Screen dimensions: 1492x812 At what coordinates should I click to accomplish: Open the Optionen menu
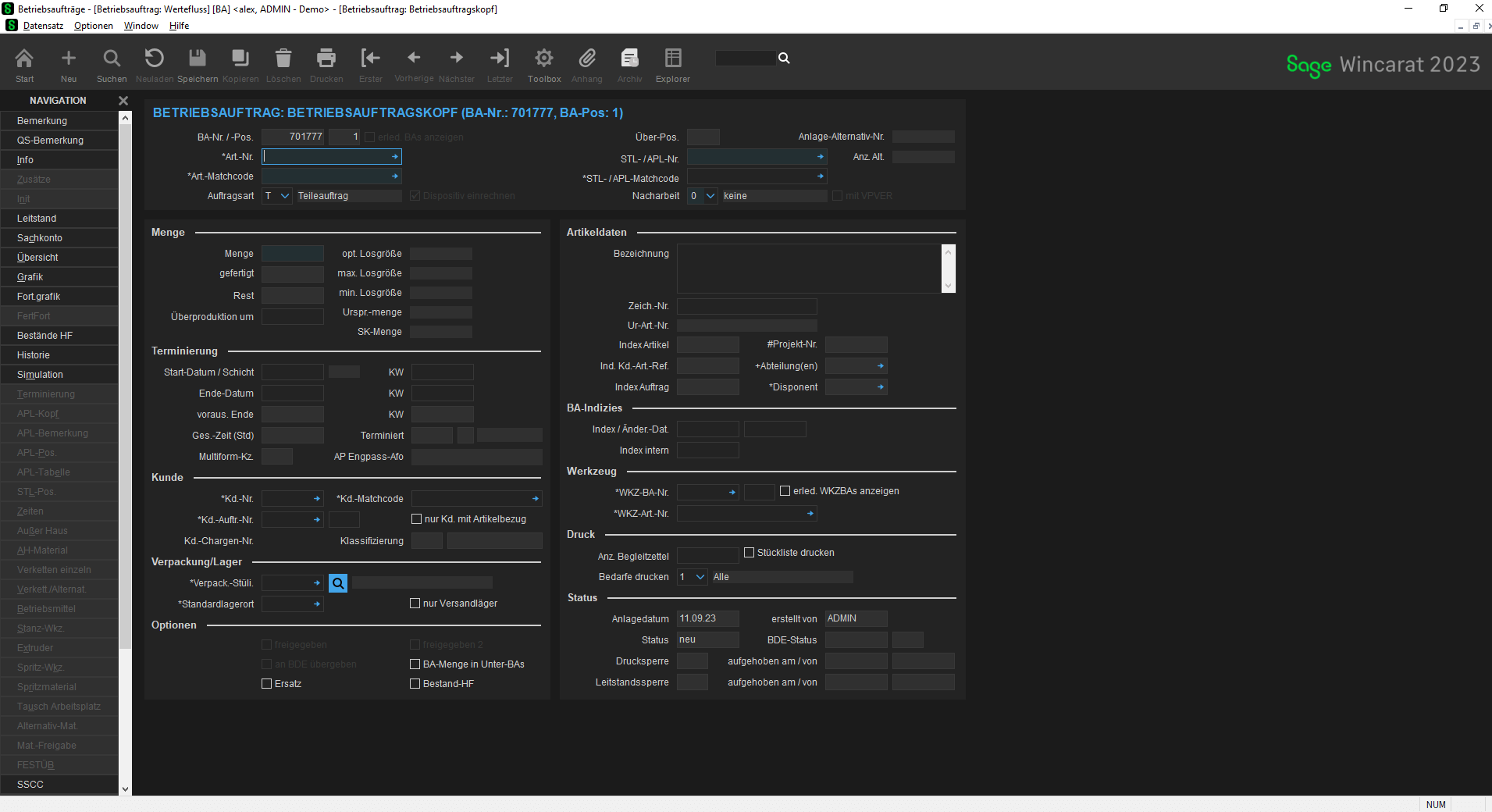pyautogui.click(x=94, y=26)
